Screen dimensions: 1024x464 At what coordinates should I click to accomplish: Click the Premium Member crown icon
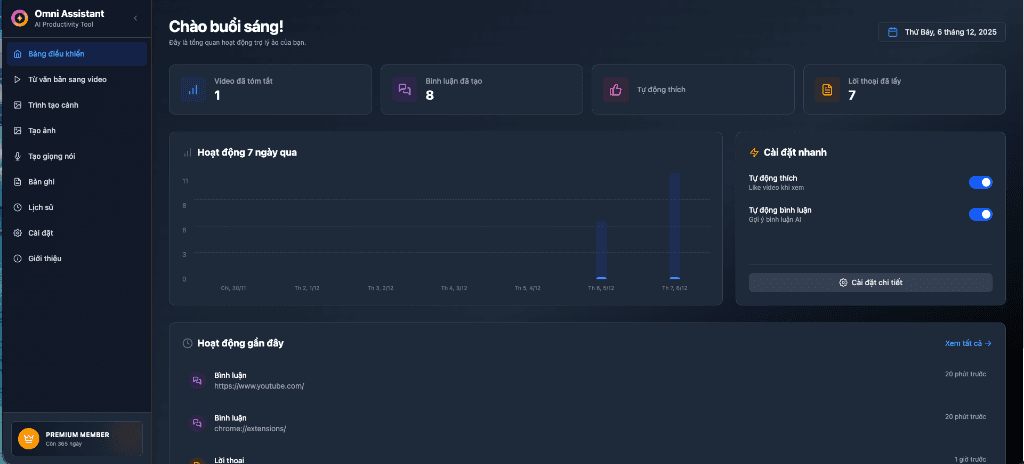[x=29, y=439]
